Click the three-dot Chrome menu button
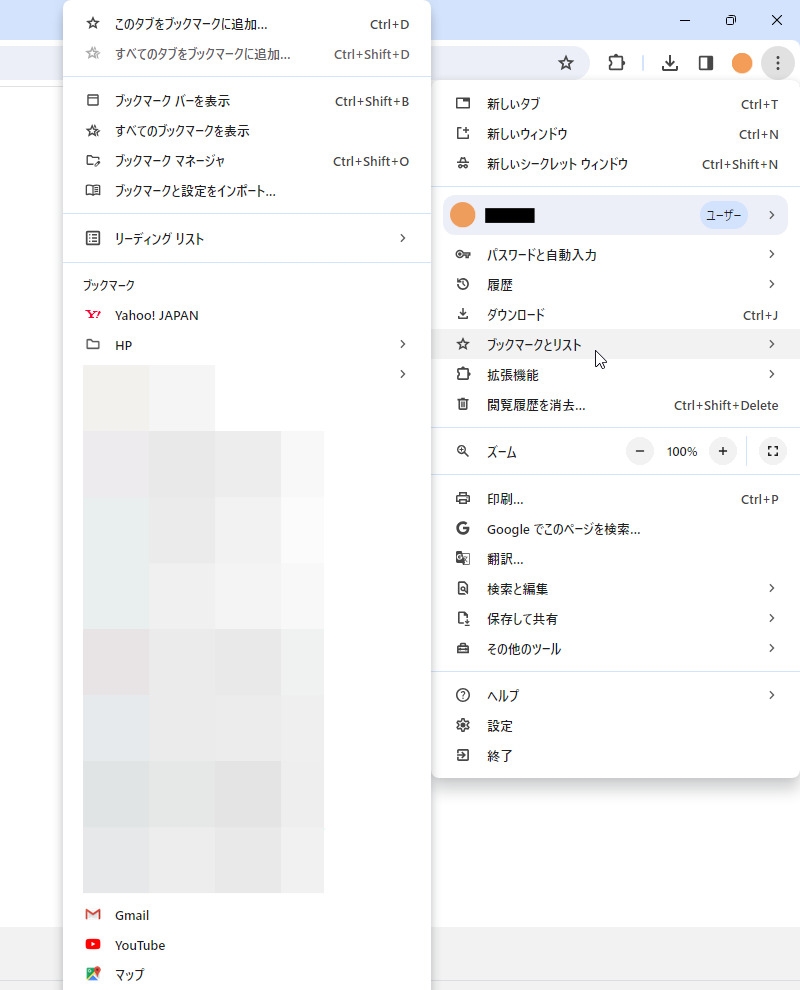 (777, 64)
